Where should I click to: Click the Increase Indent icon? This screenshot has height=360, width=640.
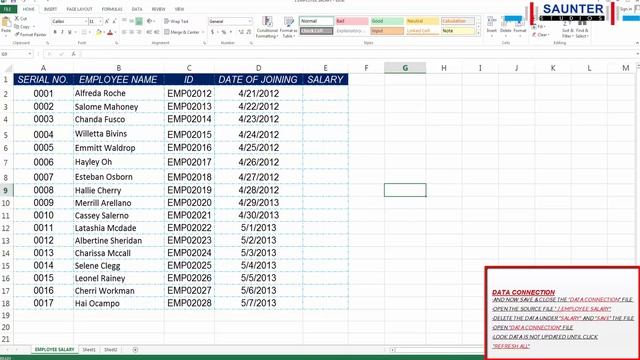(x=157, y=32)
